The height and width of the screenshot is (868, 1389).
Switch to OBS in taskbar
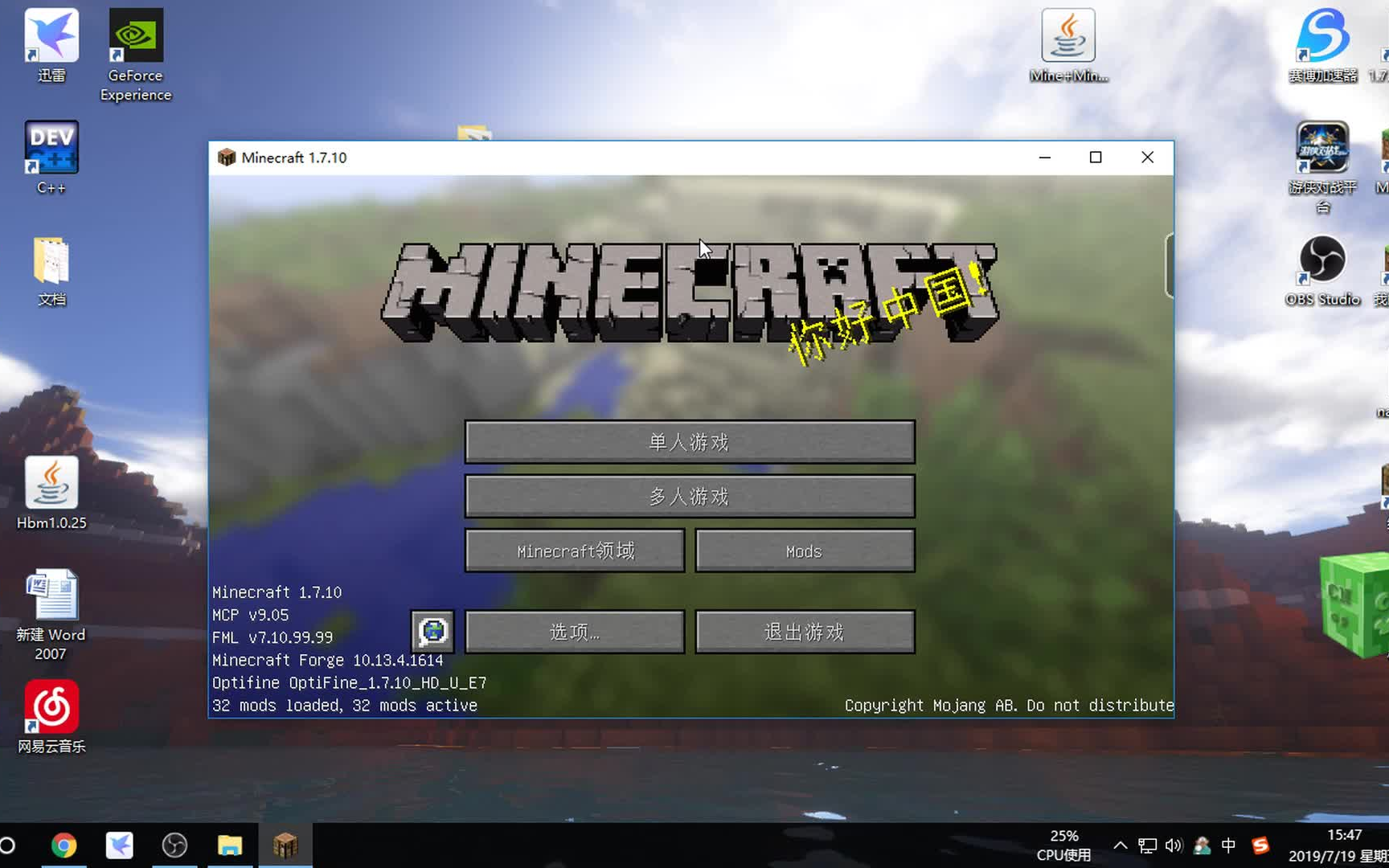[174, 845]
